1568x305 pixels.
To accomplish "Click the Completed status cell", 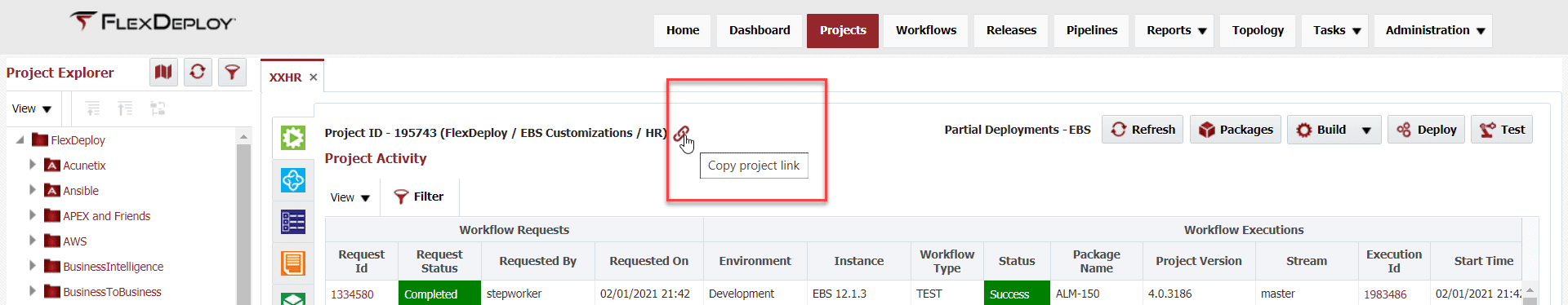I will click(x=439, y=294).
